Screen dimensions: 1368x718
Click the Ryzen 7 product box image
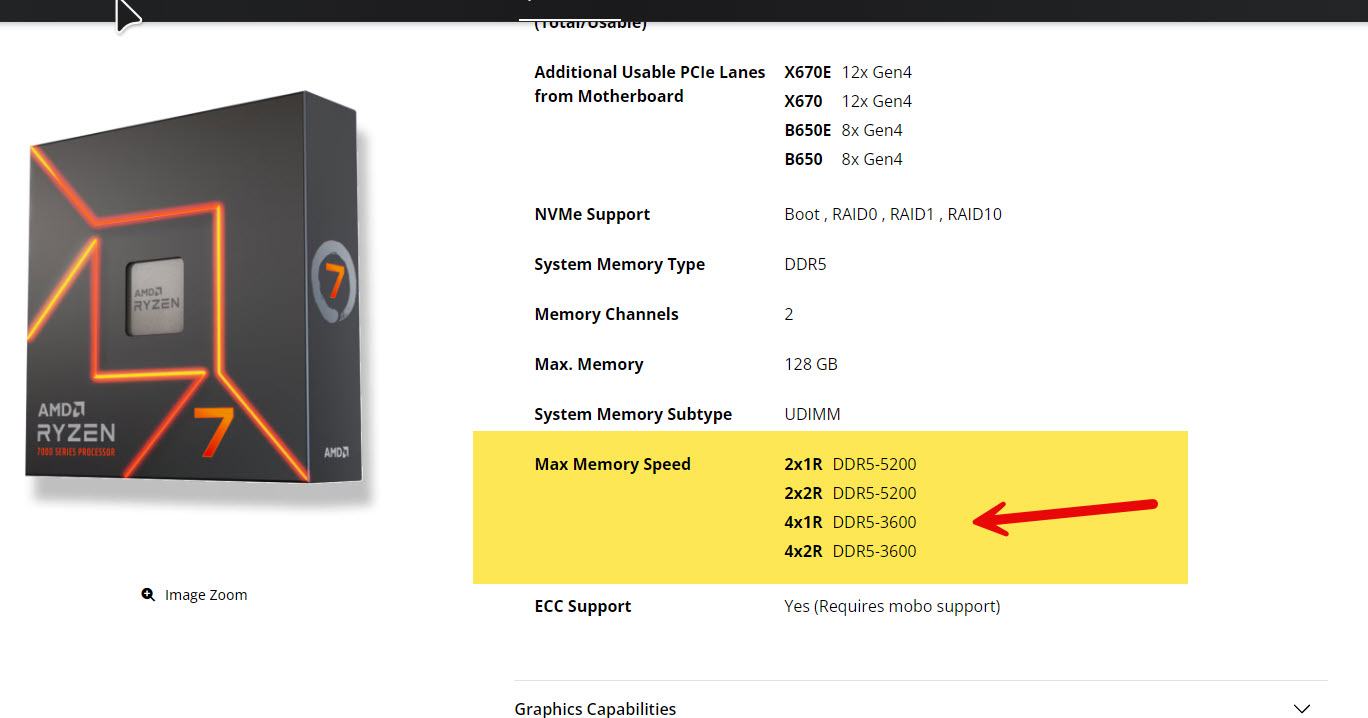pyautogui.click(x=195, y=300)
